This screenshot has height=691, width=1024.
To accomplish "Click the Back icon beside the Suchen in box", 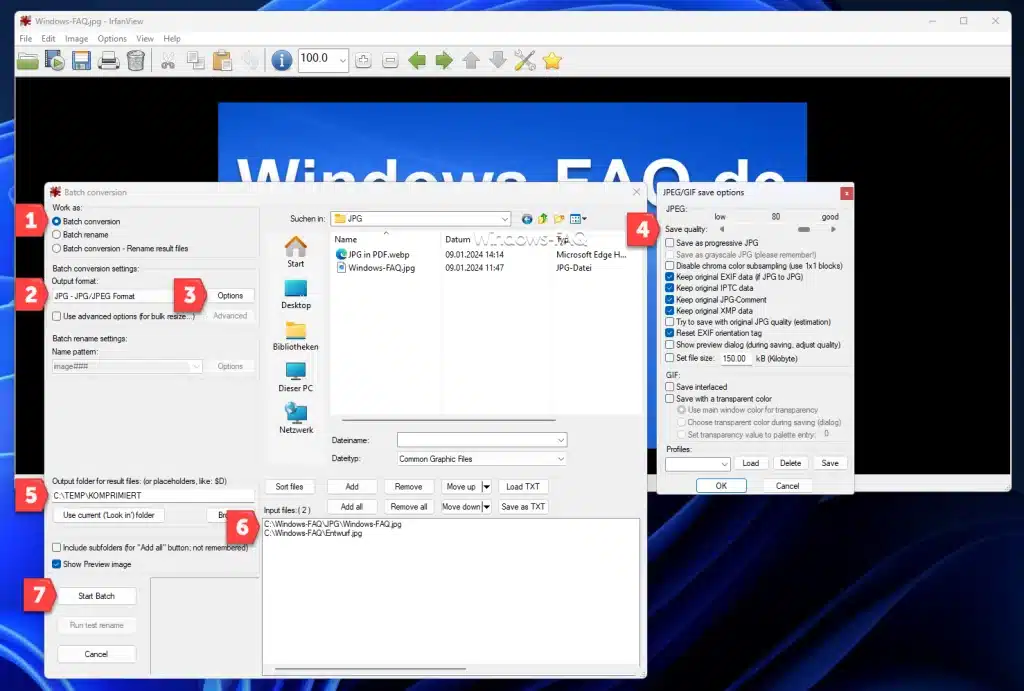I will pos(526,219).
